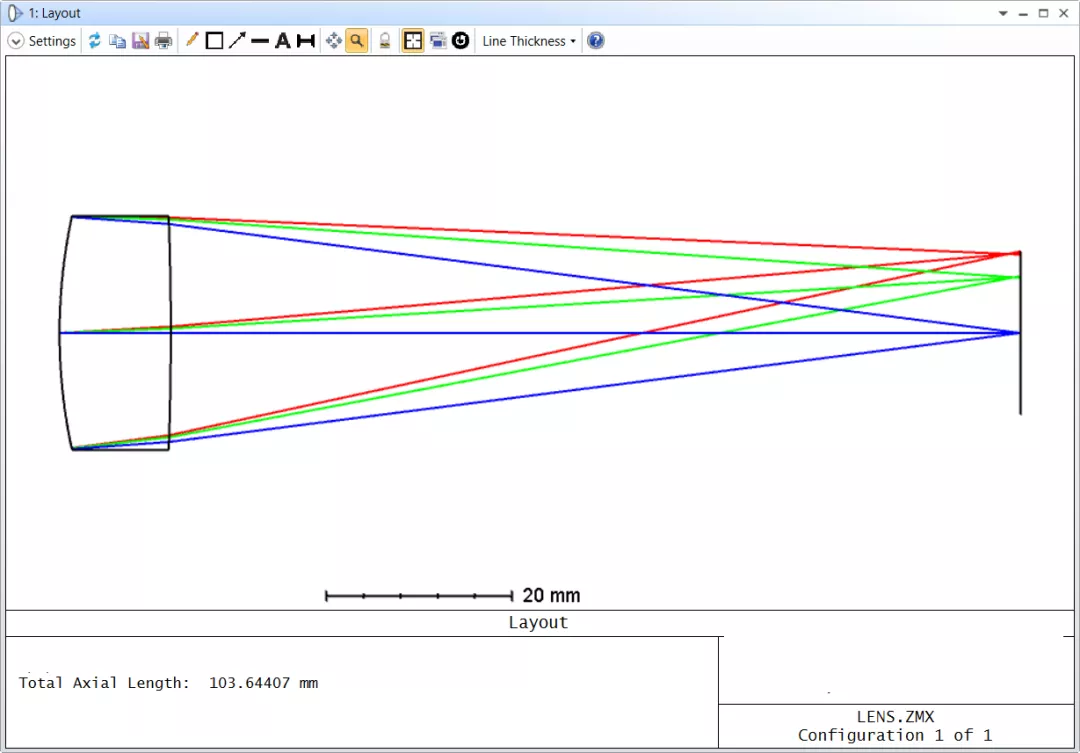Viewport: 1080px width, 753px height.
Task: Add a text annotation with A tool
Action: [283, 41]
